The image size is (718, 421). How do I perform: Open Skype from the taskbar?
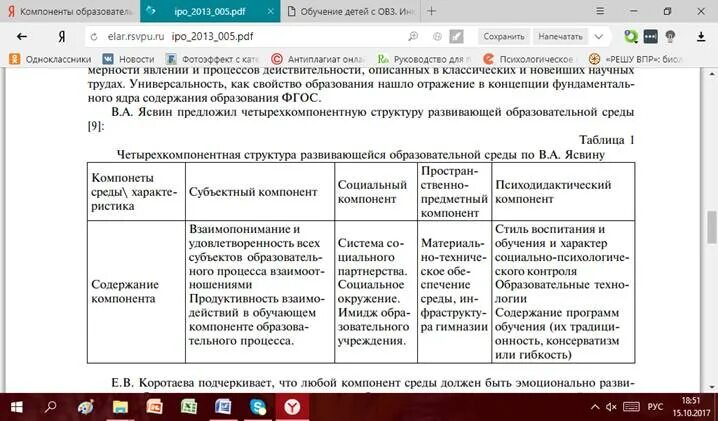click(x=258, y=407)
